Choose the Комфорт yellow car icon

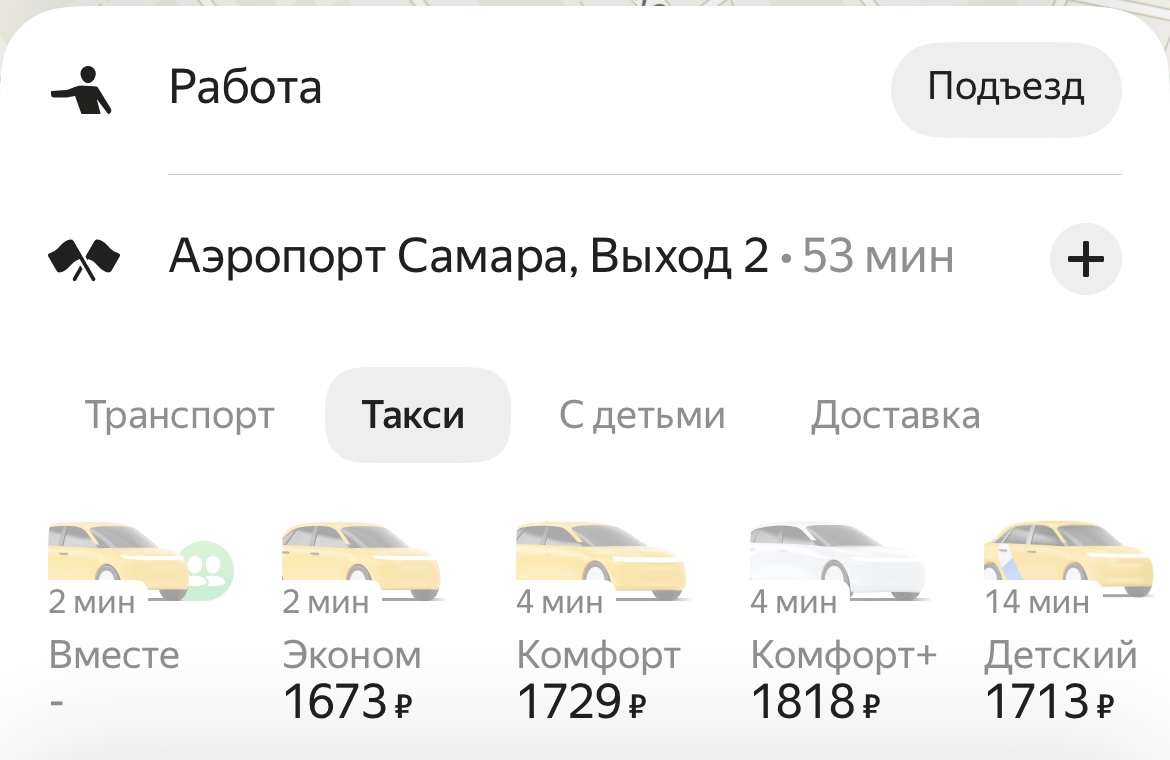click(600, 557)
